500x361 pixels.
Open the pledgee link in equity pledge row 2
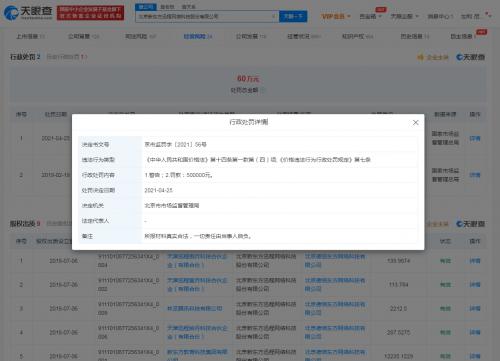[x=335, y=285]
